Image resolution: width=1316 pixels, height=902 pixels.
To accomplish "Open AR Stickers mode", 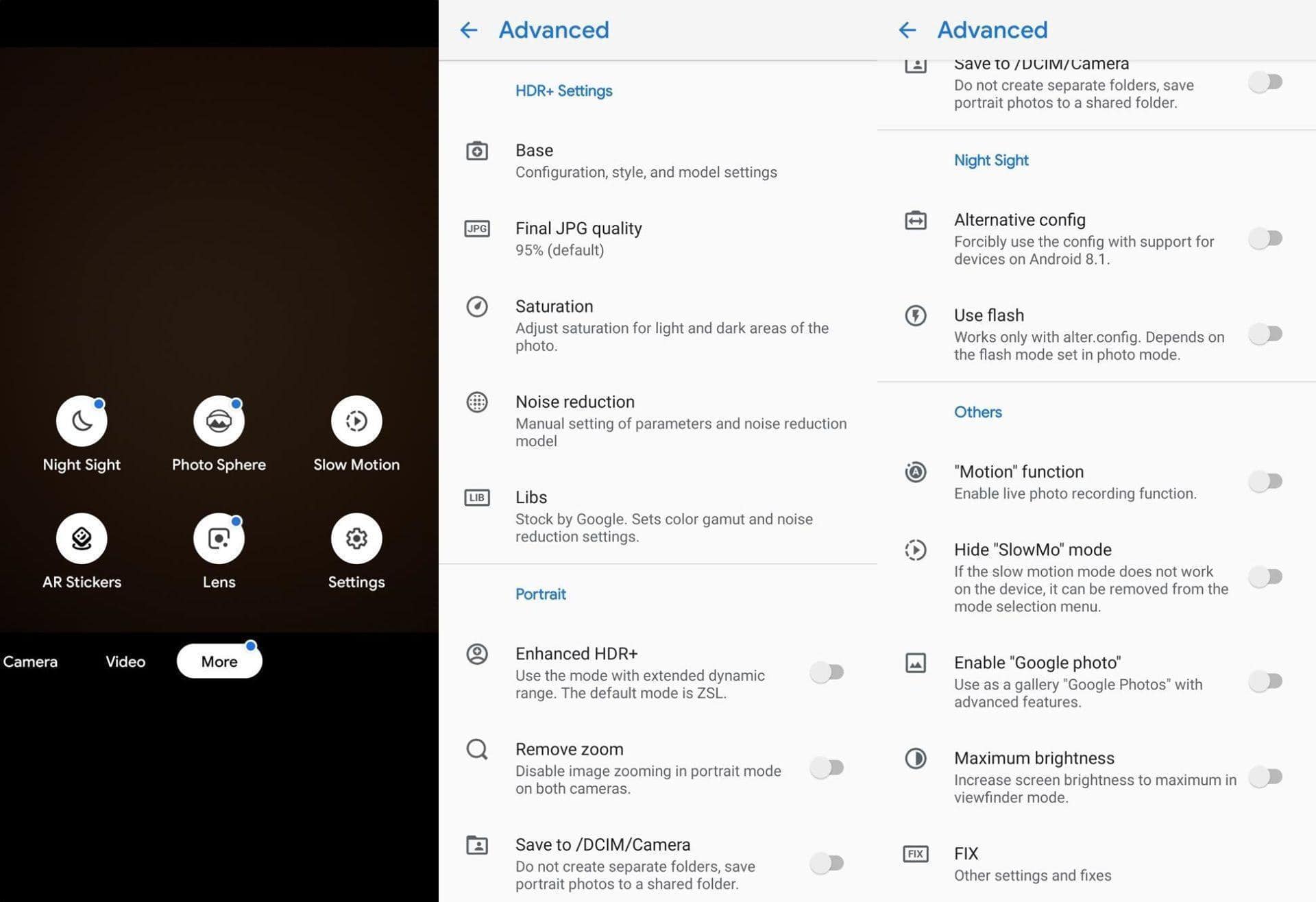I will coord(80,538).
